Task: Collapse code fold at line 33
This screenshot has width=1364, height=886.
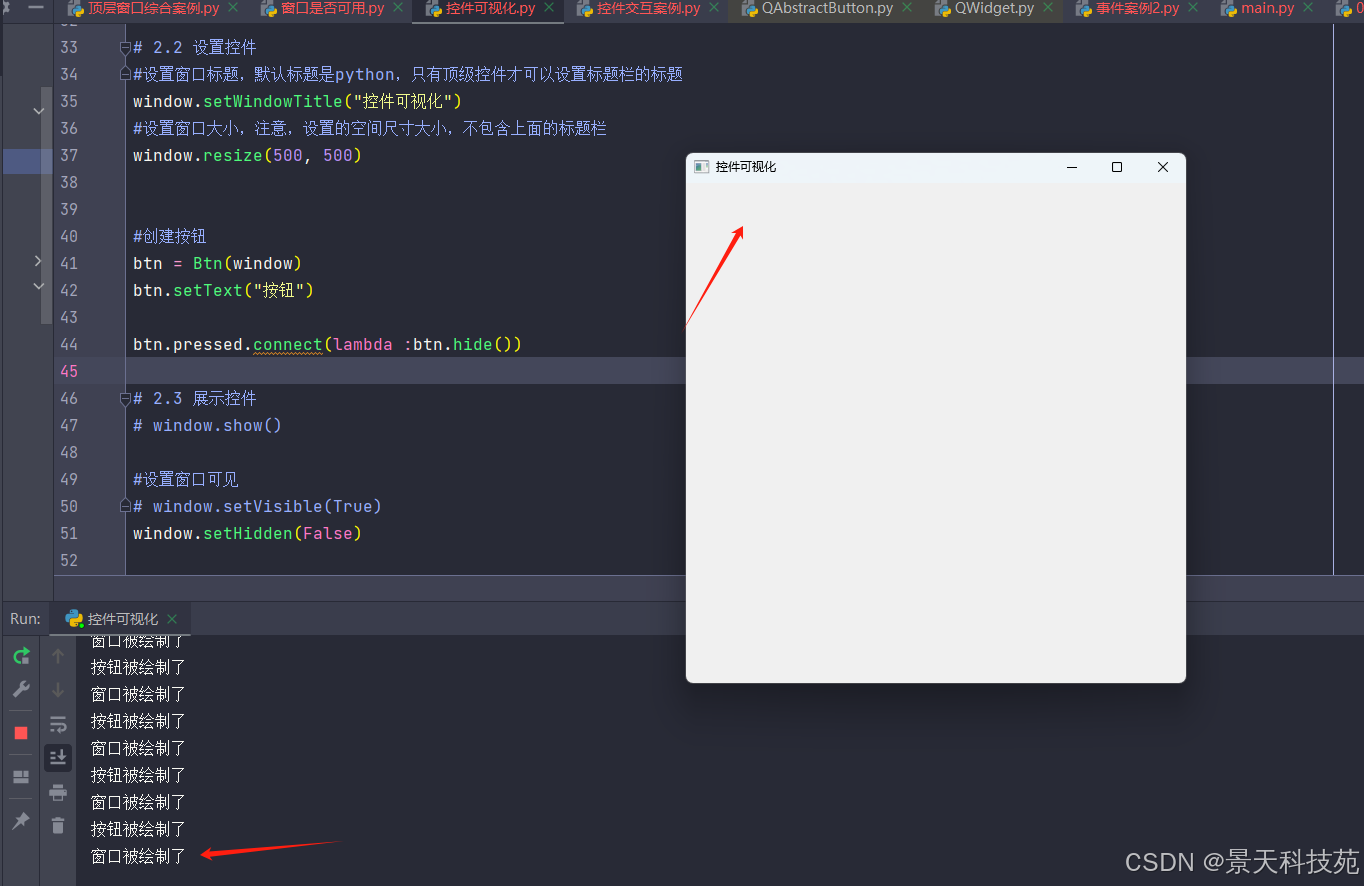Action: pos(125,47)
